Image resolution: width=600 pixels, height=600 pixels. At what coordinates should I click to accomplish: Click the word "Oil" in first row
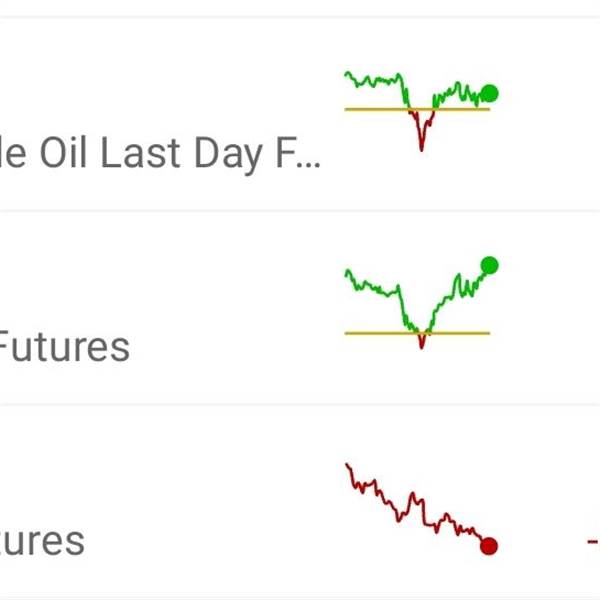pyautogui.click(x=63, y=152)
